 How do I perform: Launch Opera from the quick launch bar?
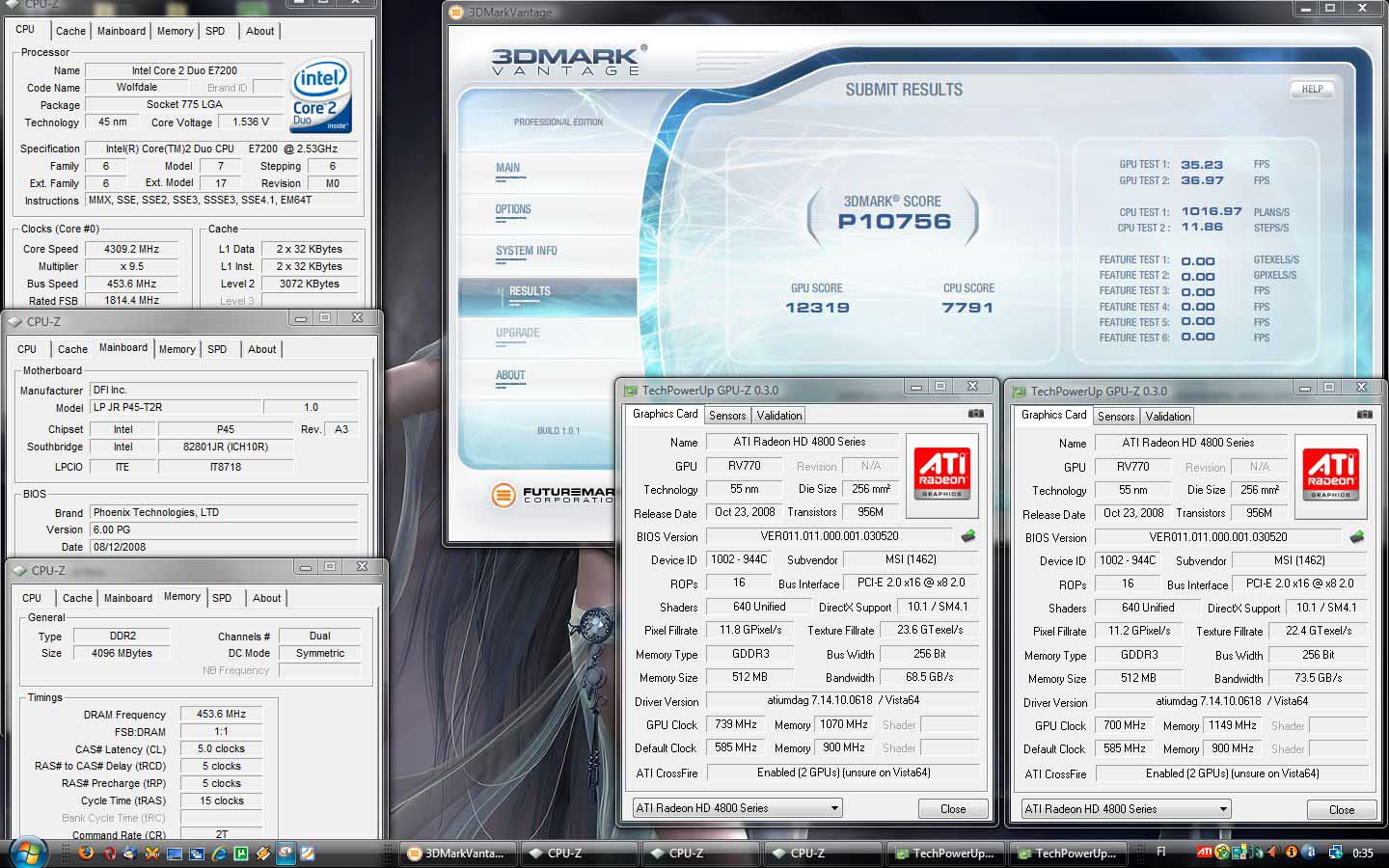(109, 854)
